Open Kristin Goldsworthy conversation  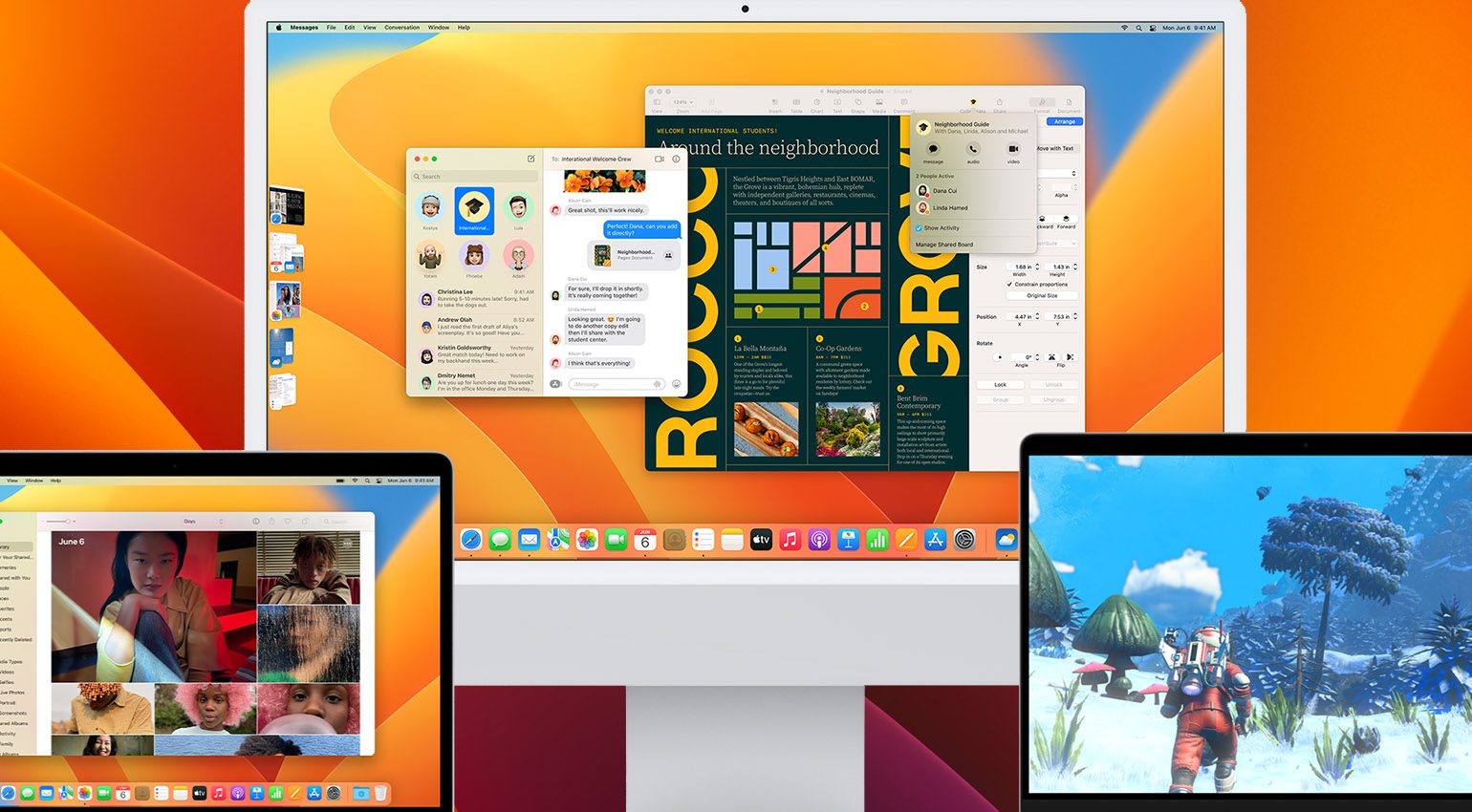[475, 354]
